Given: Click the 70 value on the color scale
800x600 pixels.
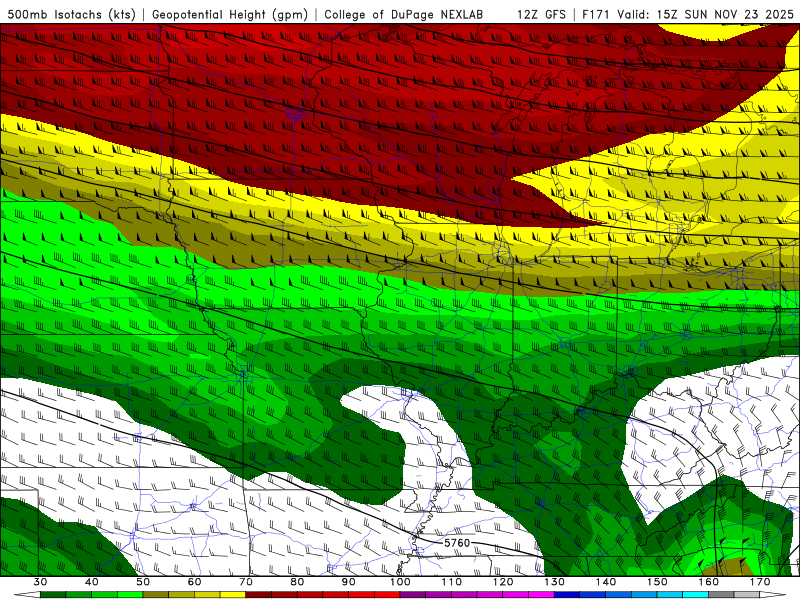Looking at the screenshot, I should tap(246, 582).
